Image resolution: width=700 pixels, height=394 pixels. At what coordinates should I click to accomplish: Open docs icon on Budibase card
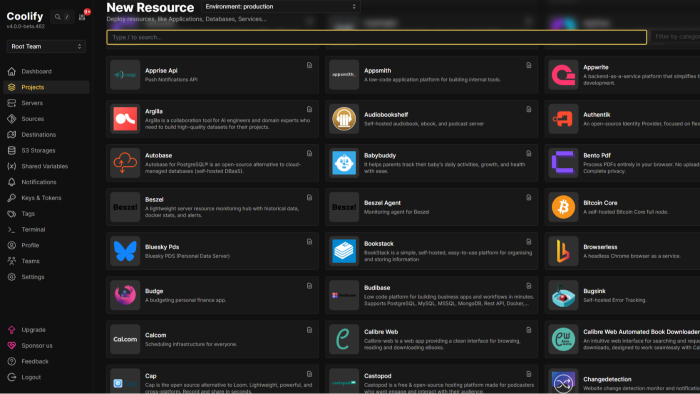529,286
